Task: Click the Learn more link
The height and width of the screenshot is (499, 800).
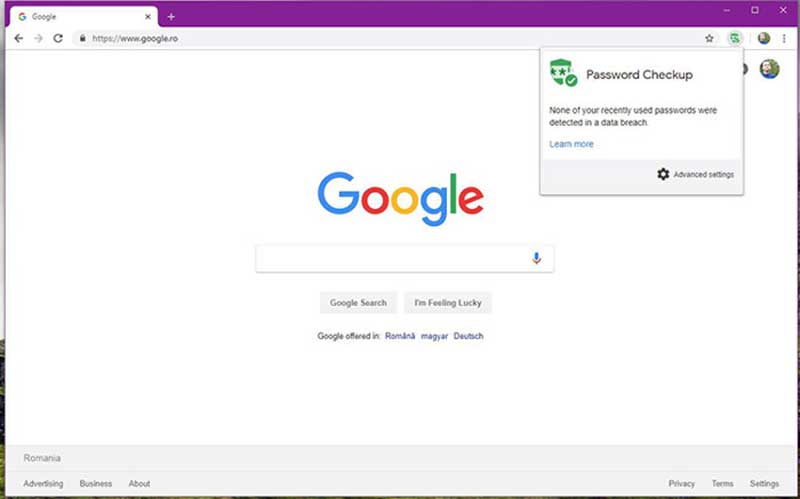Action: [571, 144]
